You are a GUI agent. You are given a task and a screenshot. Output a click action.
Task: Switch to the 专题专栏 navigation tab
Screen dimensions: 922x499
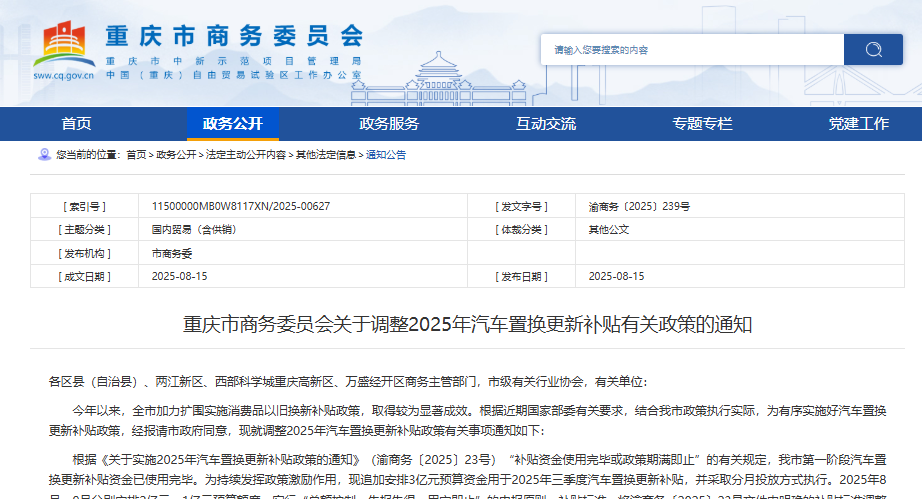point(702,124)
